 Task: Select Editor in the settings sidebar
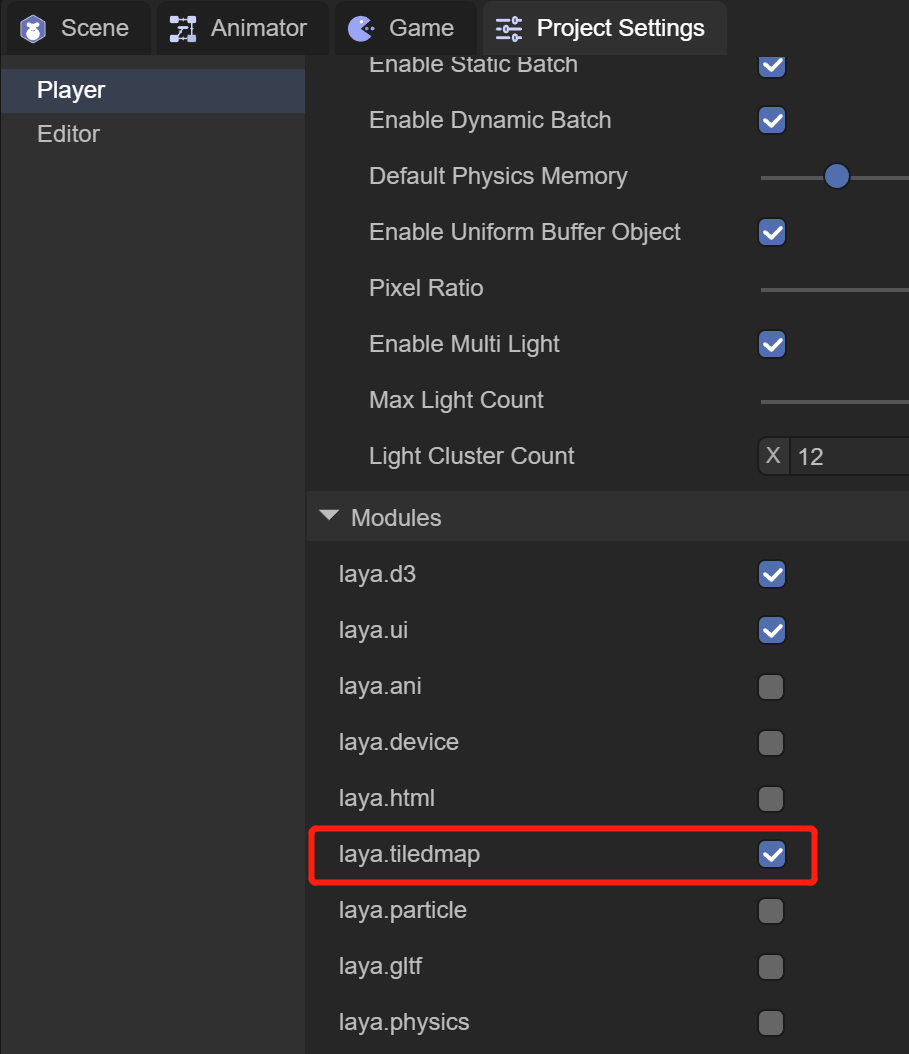(x=68, y=134)
